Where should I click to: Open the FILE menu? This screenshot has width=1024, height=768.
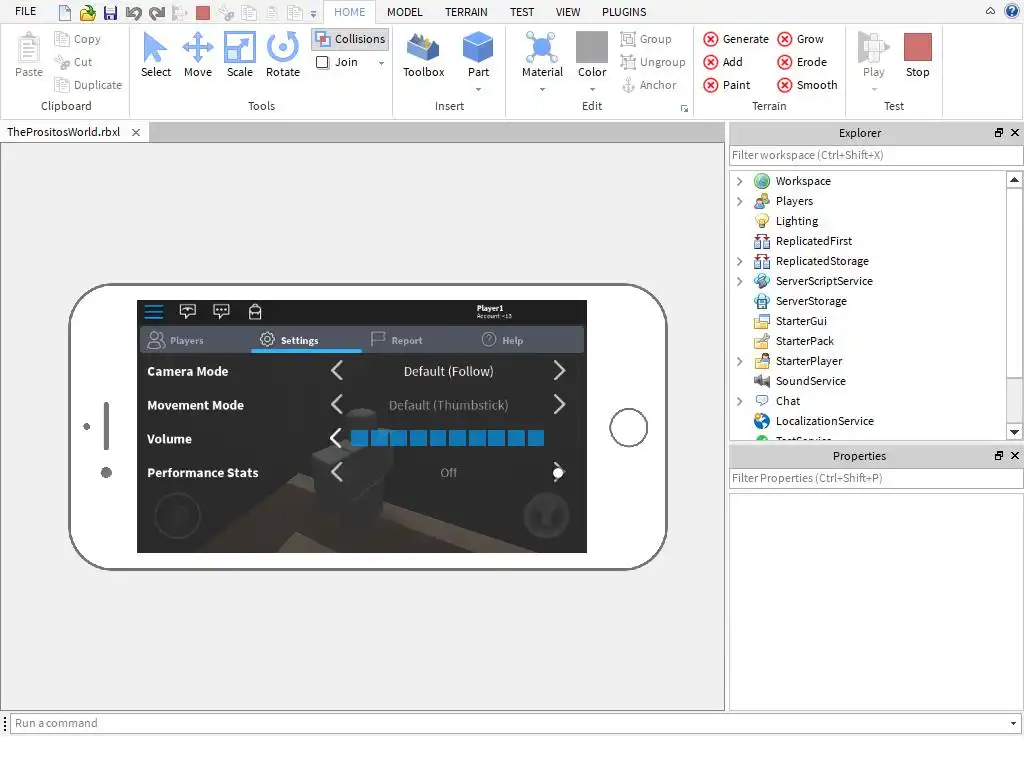[x=25, y=11]
